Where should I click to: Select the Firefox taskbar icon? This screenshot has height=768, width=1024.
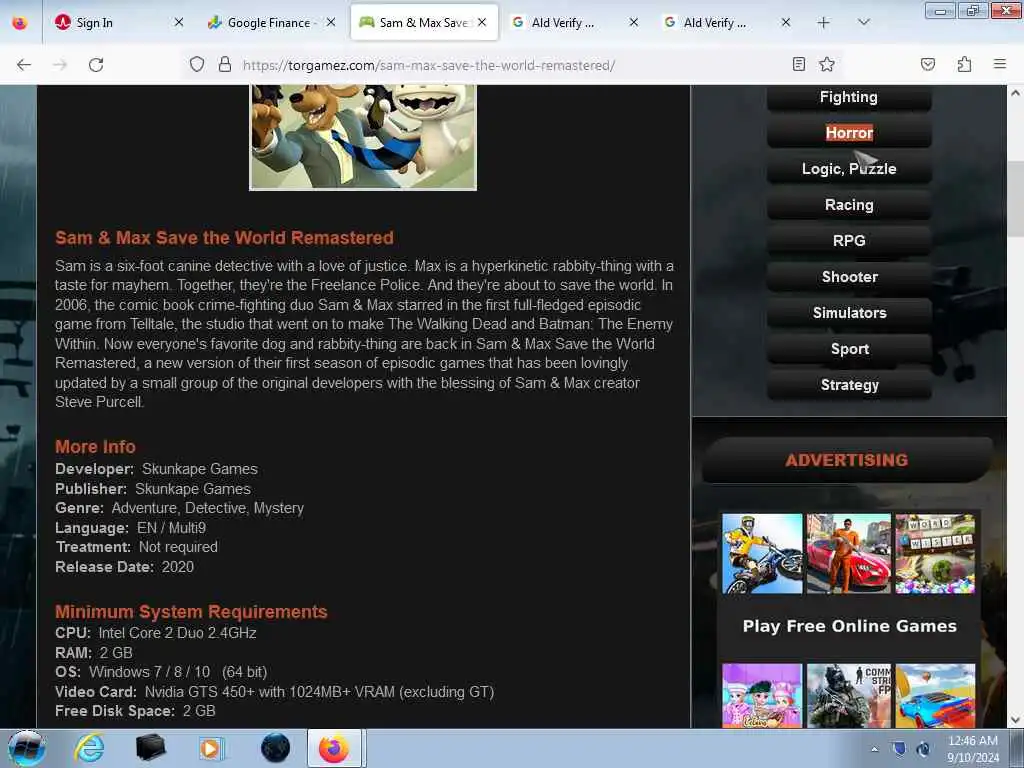pyautogui.click(x=334, y=748)
